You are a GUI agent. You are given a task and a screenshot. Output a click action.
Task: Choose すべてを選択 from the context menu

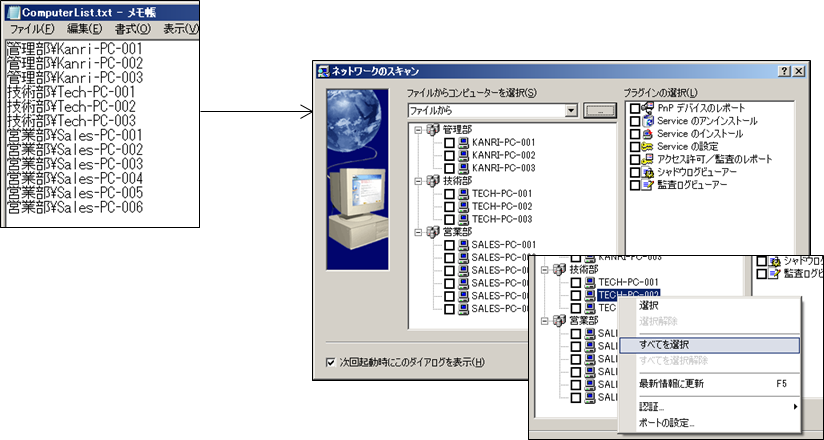pos(709,345)
